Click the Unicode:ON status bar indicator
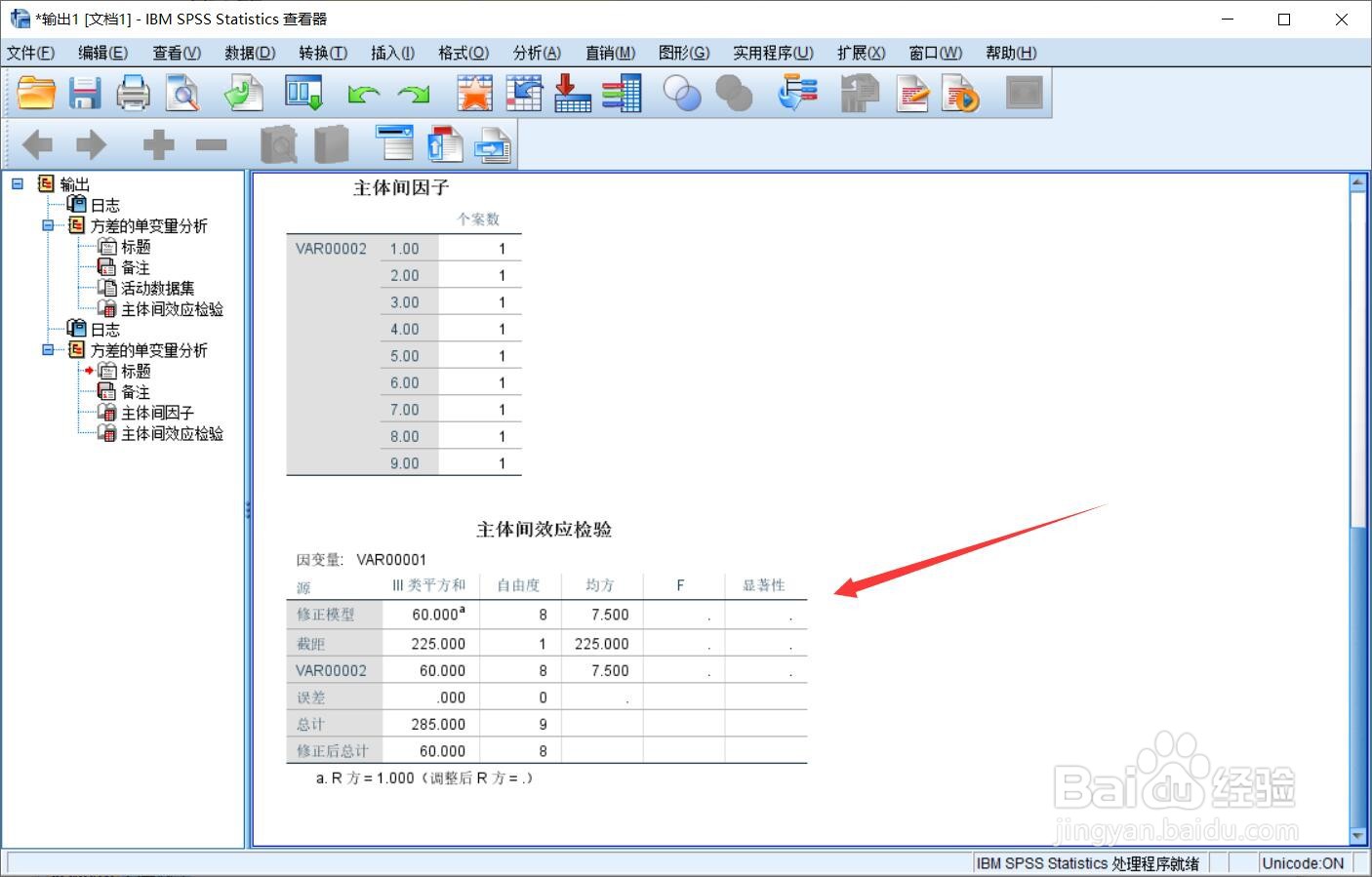 [x=1303, y=862]
